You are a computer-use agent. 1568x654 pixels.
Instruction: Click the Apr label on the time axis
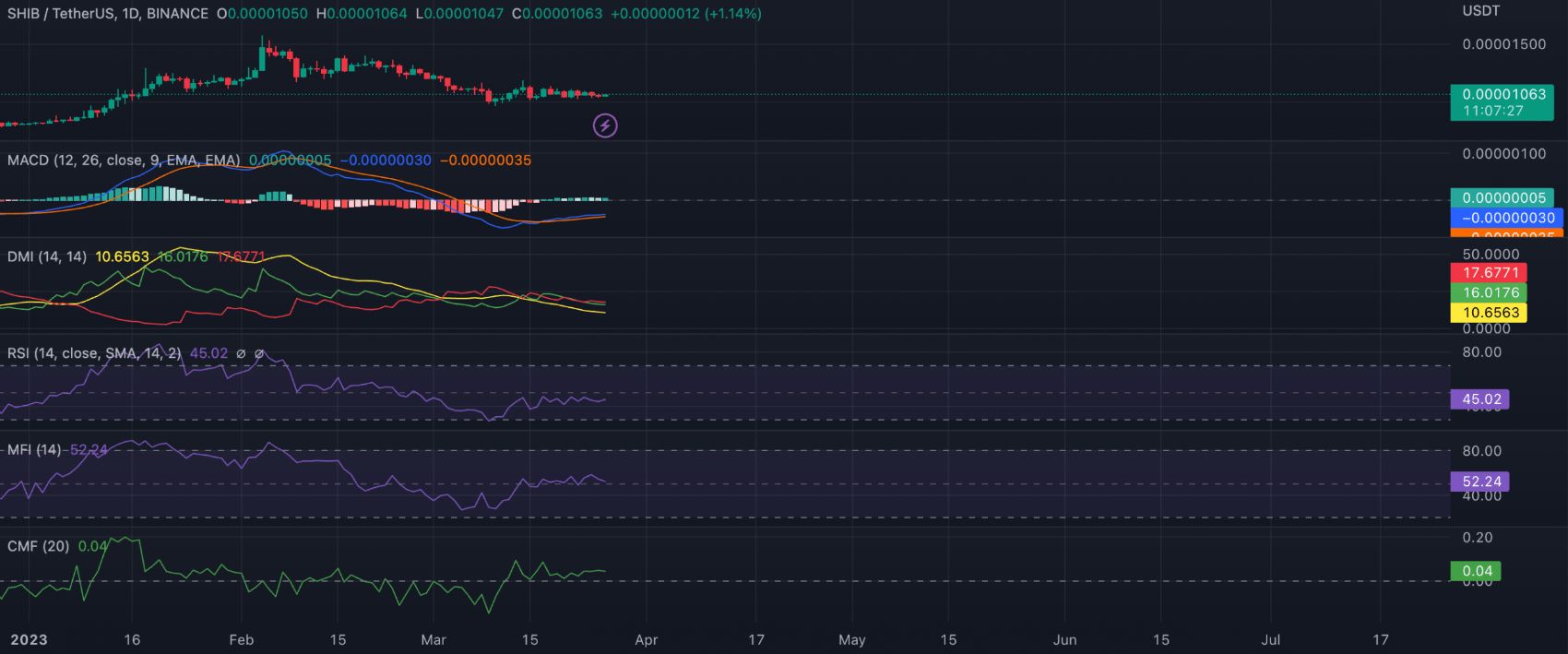point(647,639)
